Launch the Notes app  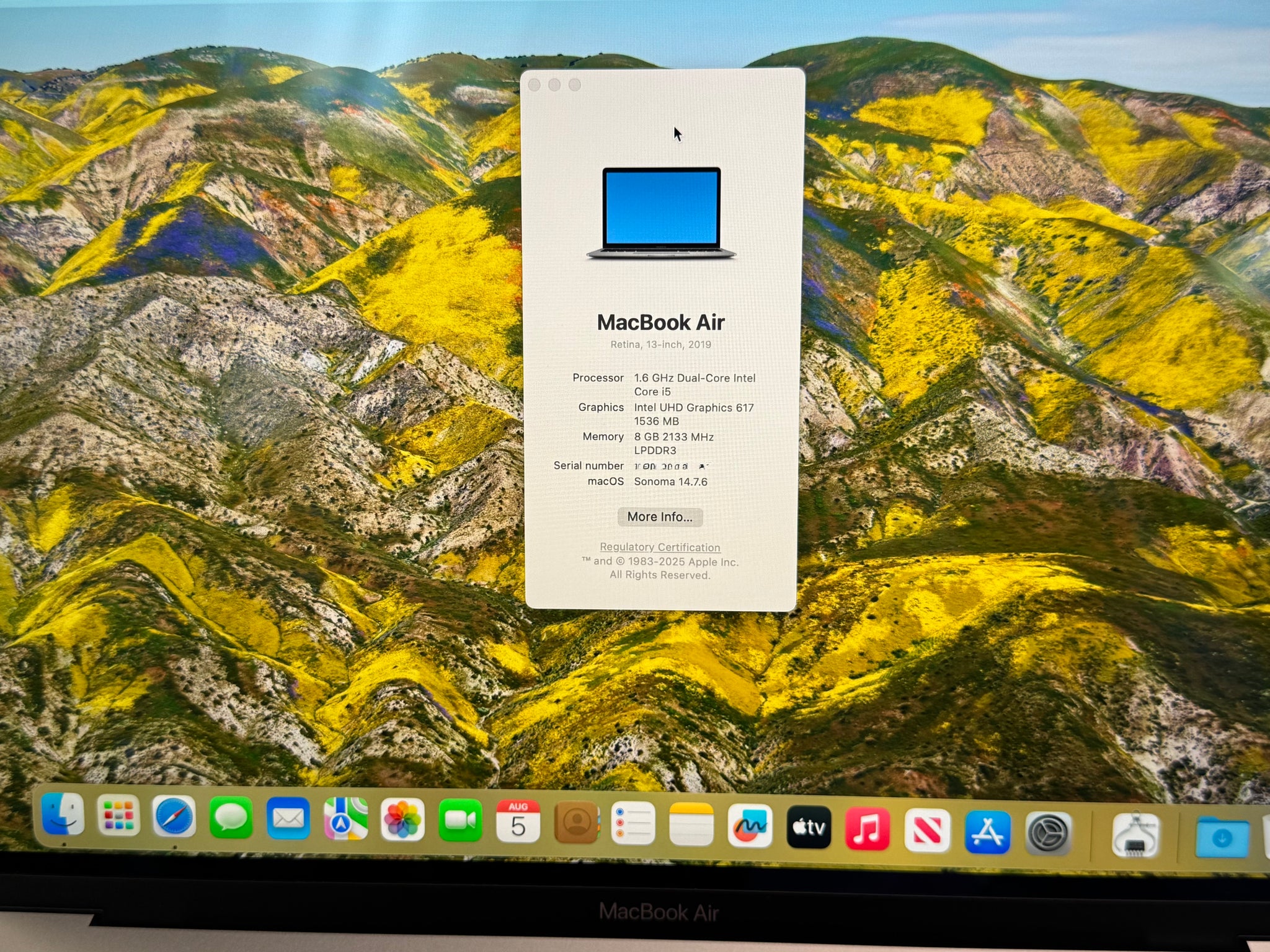point(691,824)
